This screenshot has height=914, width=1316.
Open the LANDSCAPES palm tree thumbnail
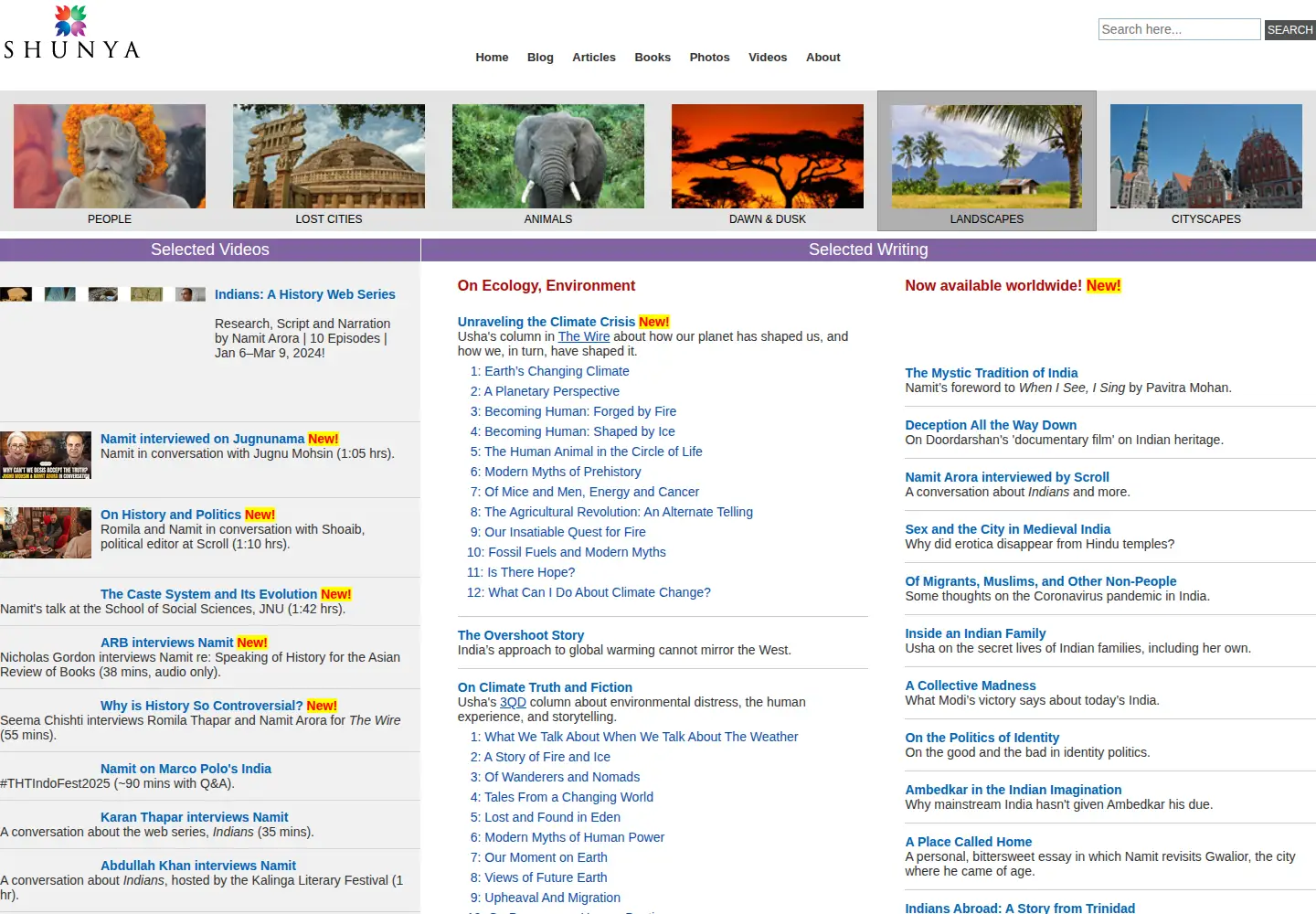pos(987,156)
